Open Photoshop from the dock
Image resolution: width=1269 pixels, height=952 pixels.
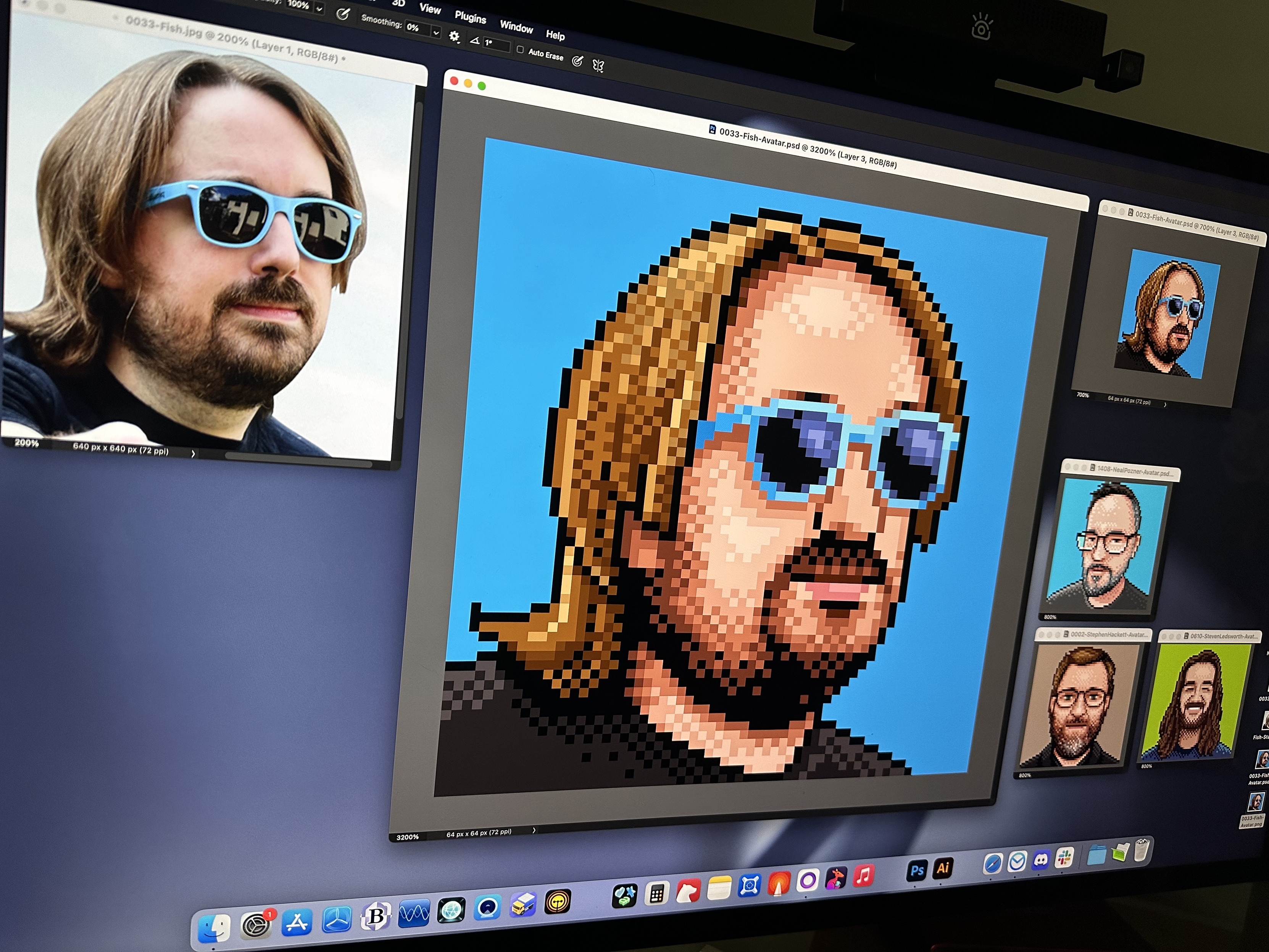917,871
